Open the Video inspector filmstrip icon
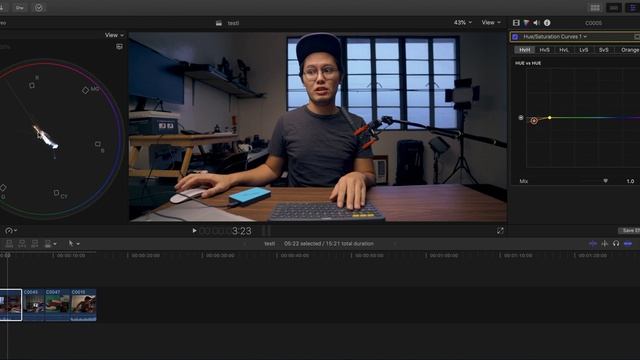Image resolution: width=640 pixels, height=360 pixels. (516, 23)
